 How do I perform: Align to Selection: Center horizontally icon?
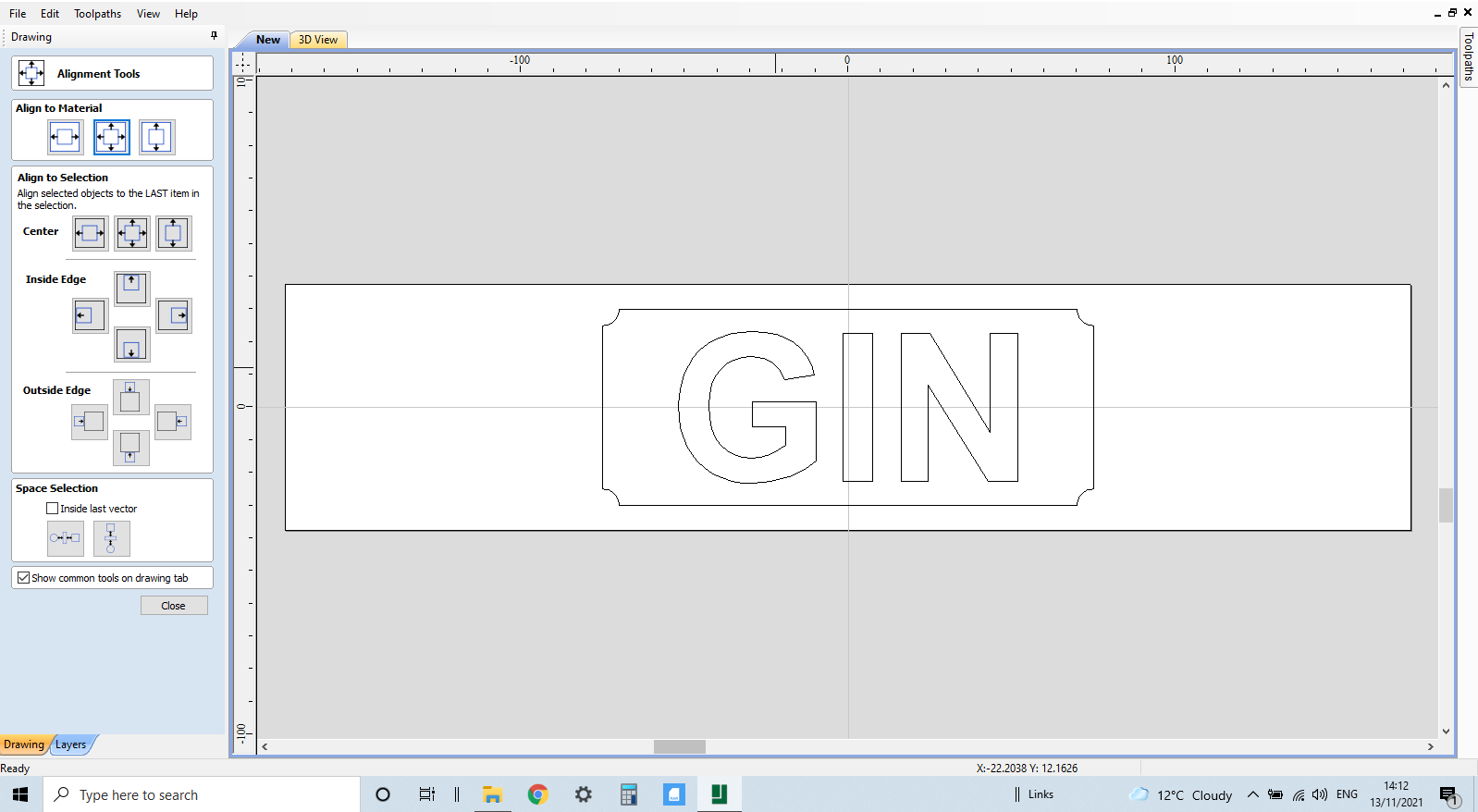click(90, 233)
